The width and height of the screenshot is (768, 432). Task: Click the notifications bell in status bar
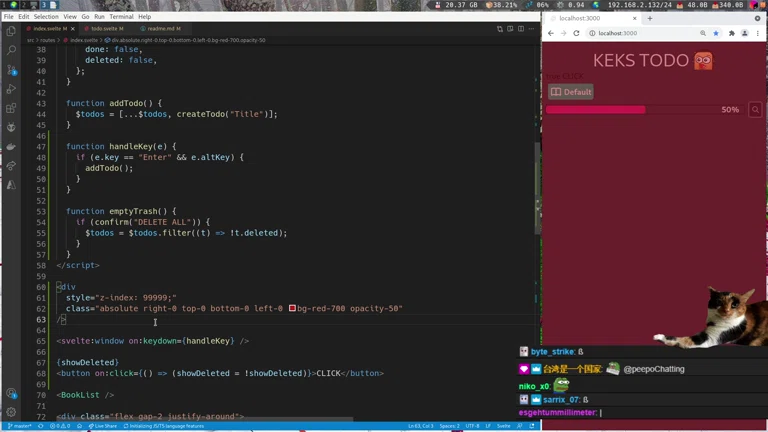(x=532, y=426)
